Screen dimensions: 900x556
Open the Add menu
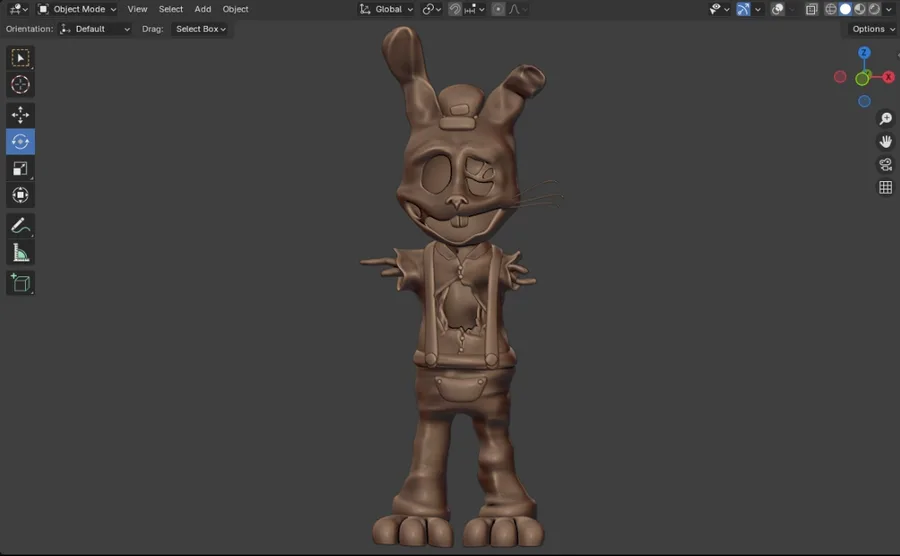pyautogui.click(x=203, y=9)
